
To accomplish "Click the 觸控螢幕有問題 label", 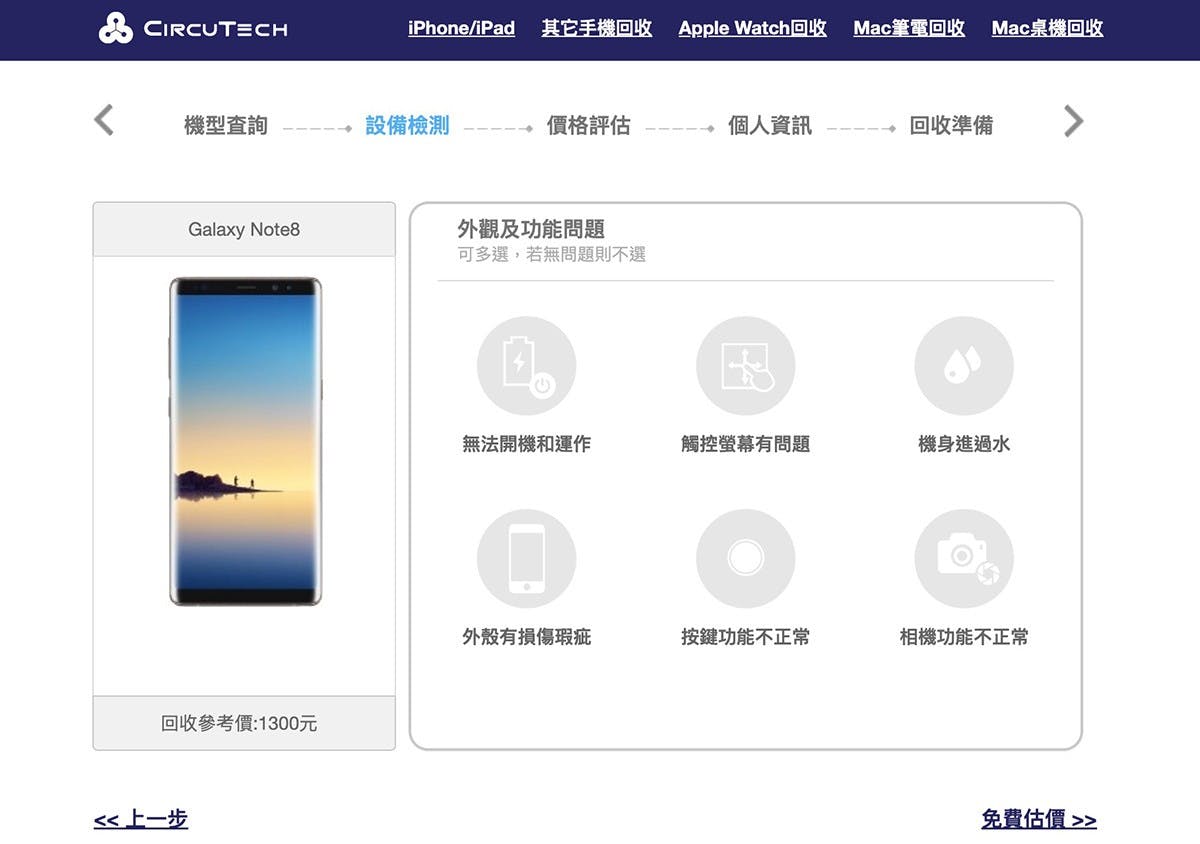I will pos(745,444).
